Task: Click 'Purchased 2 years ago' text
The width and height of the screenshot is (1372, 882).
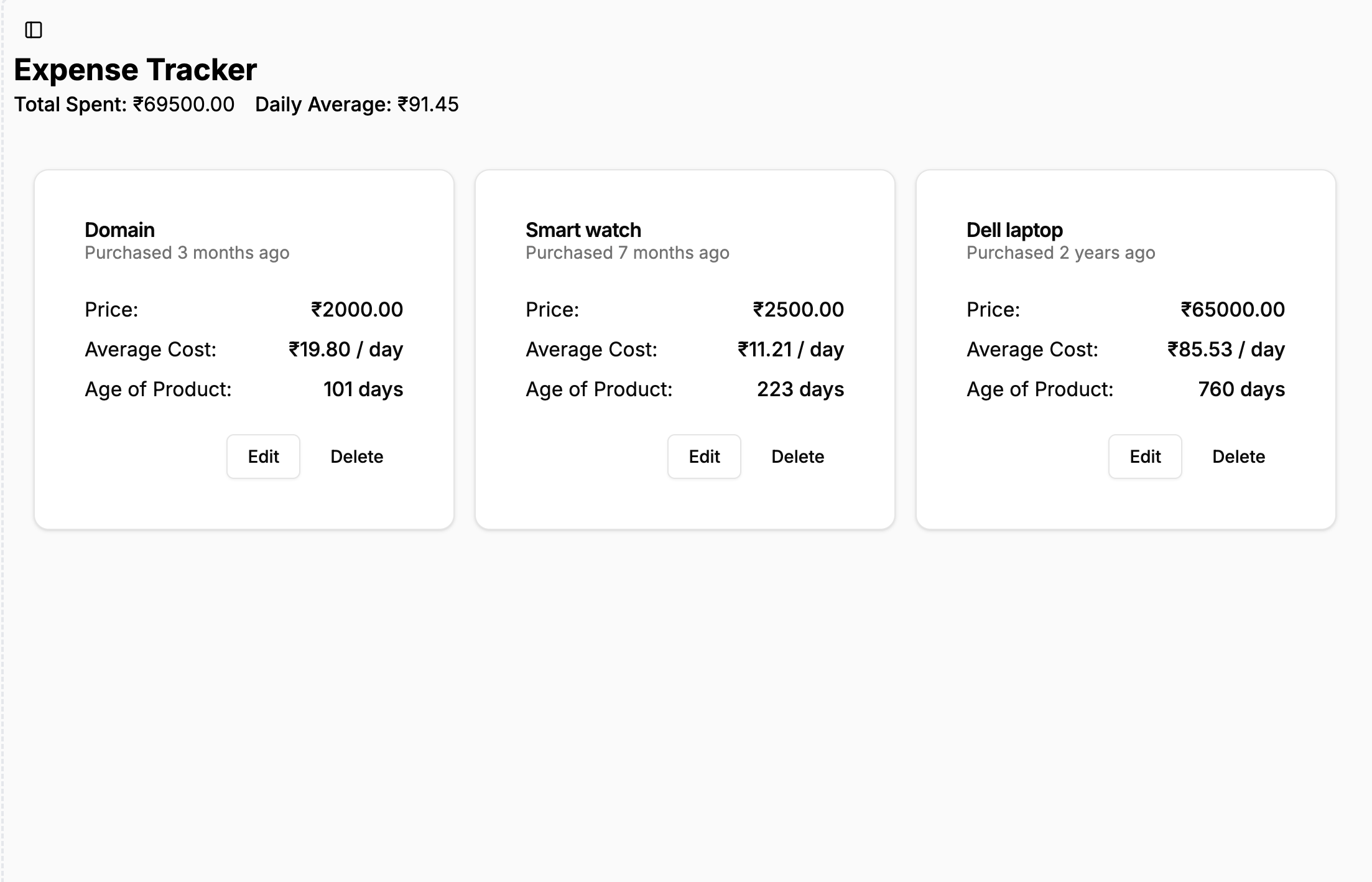Action: (1061, 253)
